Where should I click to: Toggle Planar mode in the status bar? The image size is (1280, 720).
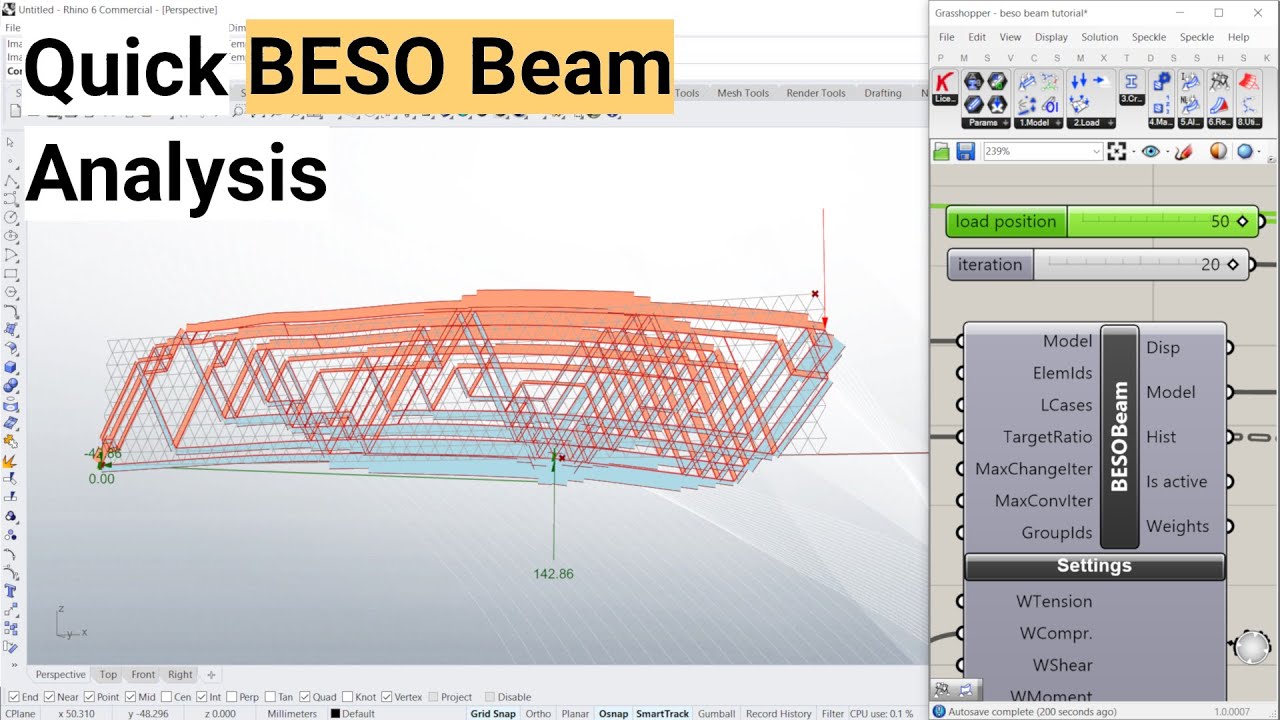(x=575, y=714)
